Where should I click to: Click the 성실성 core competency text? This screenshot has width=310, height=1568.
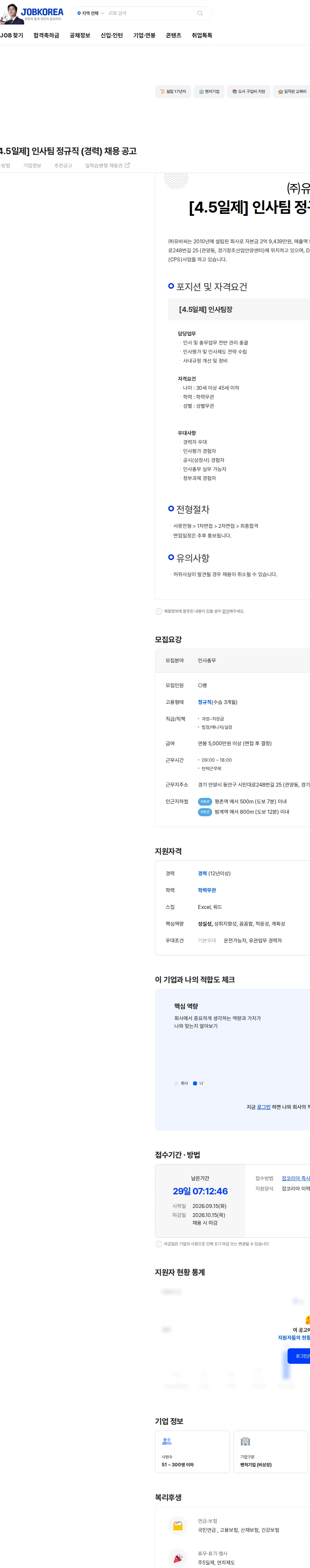(205, 924)
